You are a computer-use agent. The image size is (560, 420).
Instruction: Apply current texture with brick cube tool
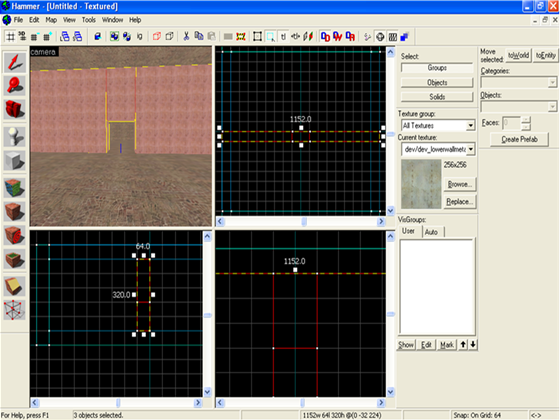point(15,211)
